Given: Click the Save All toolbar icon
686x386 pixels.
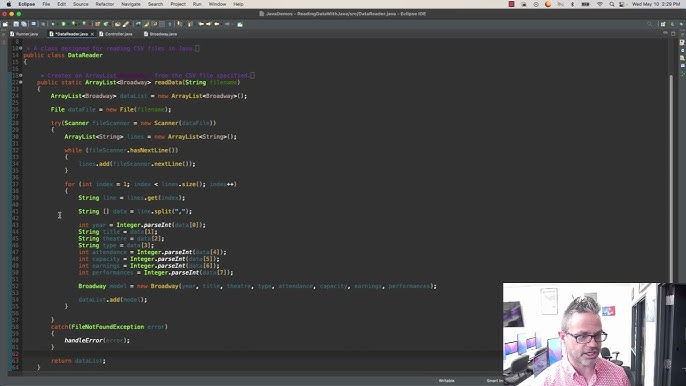Looking at the screenshot, I should point(24,24).
